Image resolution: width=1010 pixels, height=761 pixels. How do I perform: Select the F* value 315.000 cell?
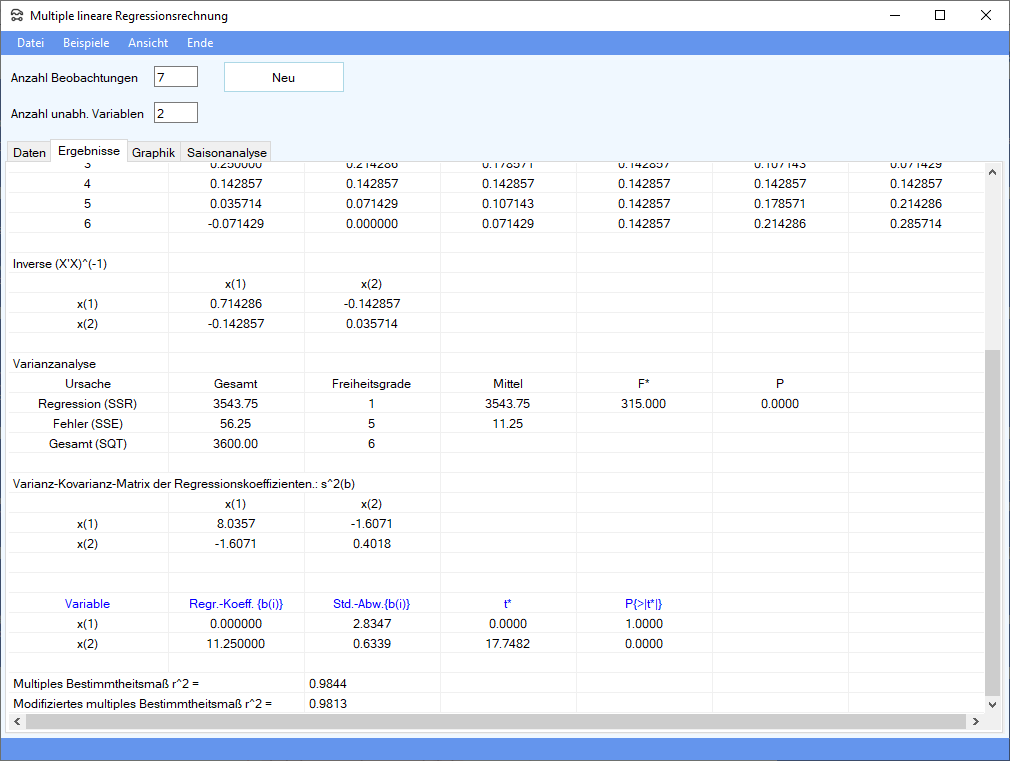click(x=644, y=404)
